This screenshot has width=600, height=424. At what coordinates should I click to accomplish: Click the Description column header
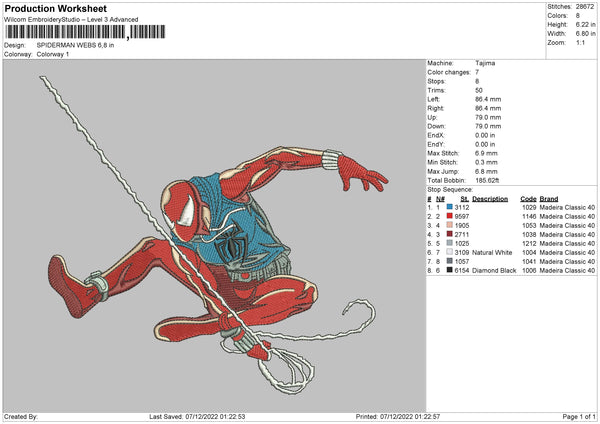click(490, 198)
